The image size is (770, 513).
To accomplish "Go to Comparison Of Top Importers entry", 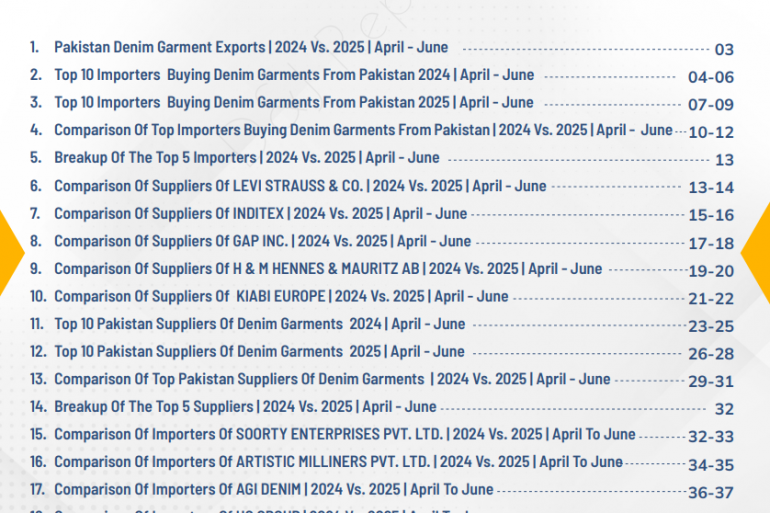I will [x=362, y=130].
